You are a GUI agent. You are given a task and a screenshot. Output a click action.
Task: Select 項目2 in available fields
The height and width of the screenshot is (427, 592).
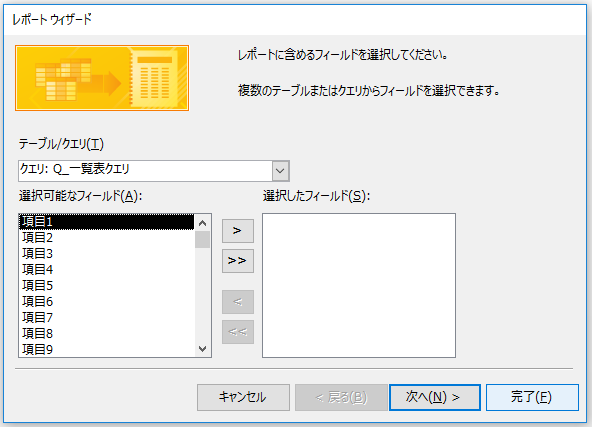click(x=106, y=237)
